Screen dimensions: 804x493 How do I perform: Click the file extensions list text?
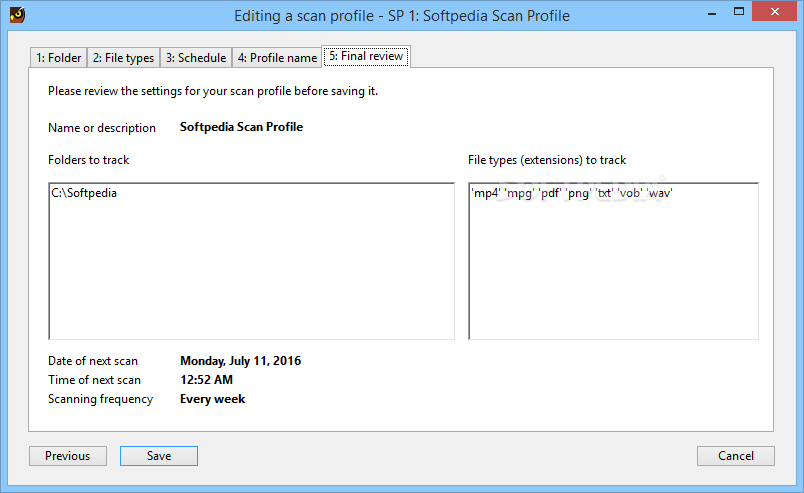click(572, 193)
